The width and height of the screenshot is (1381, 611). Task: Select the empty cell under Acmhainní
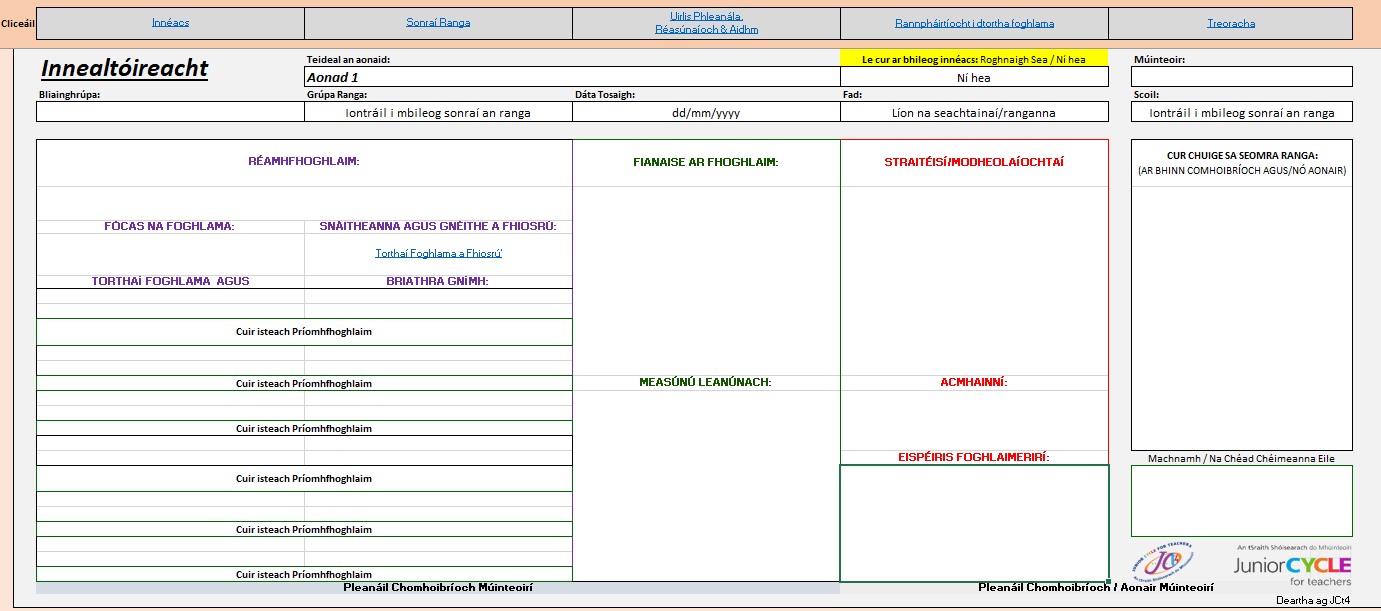tap(974, 420)
